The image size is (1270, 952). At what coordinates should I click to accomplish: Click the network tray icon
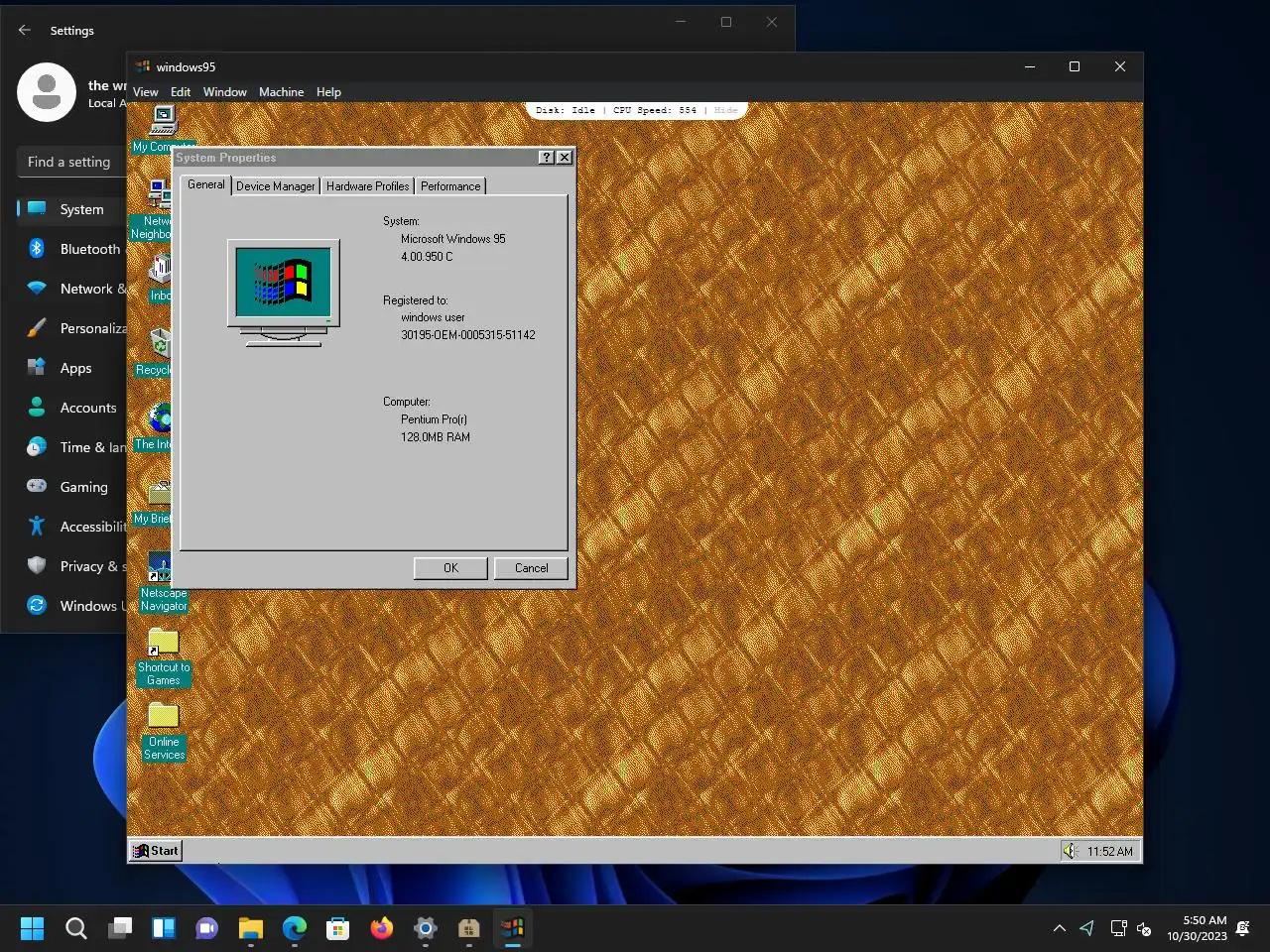(1118, 928)
